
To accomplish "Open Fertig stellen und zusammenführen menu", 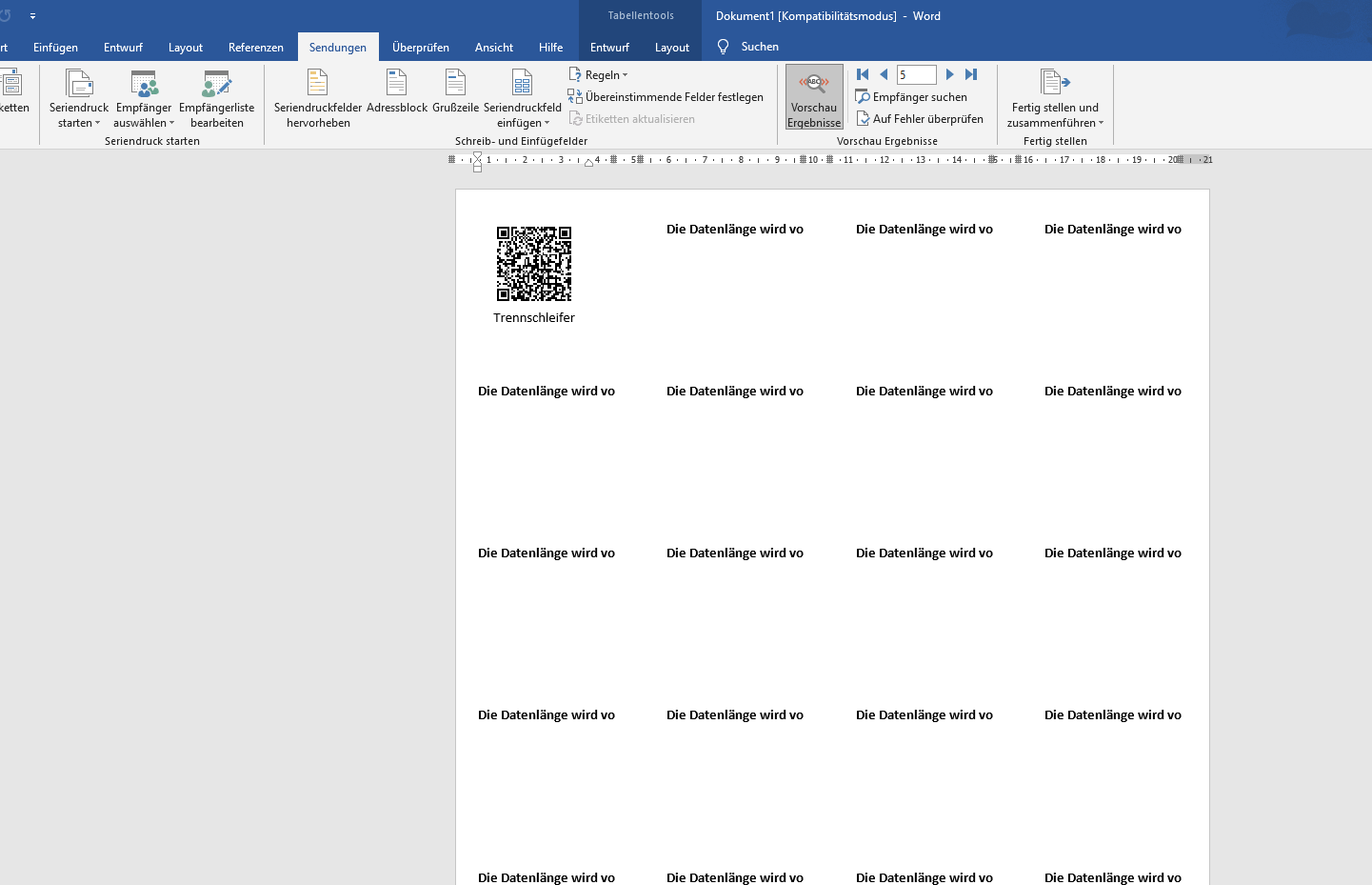I will pos(1055,98).
